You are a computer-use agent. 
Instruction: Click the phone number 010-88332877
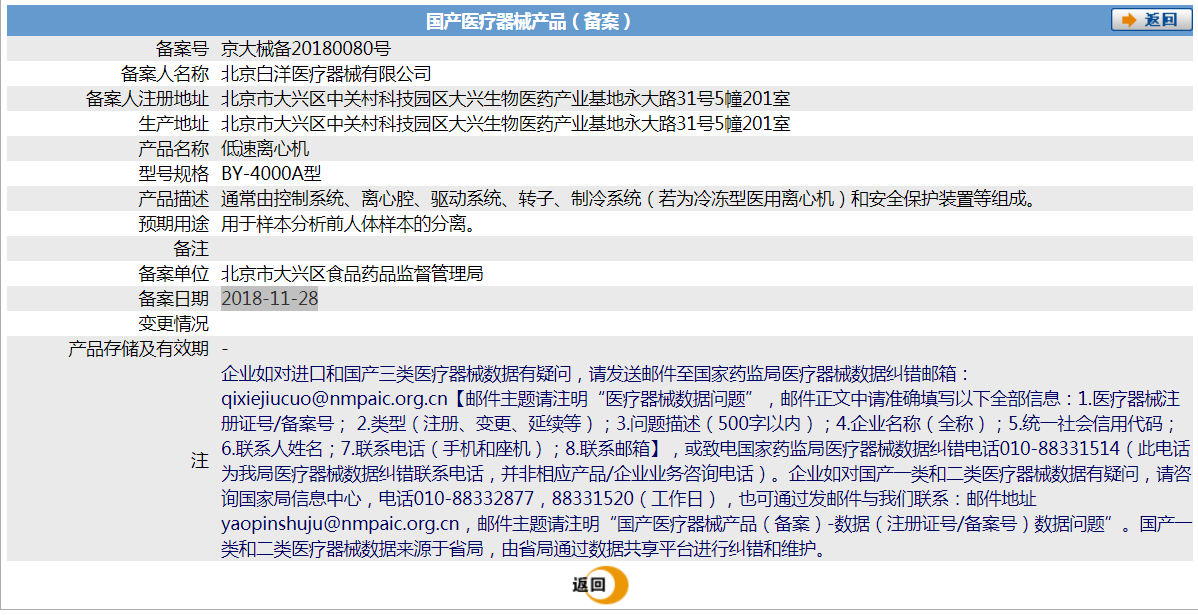pyautogui.click(x=474, y=499)
